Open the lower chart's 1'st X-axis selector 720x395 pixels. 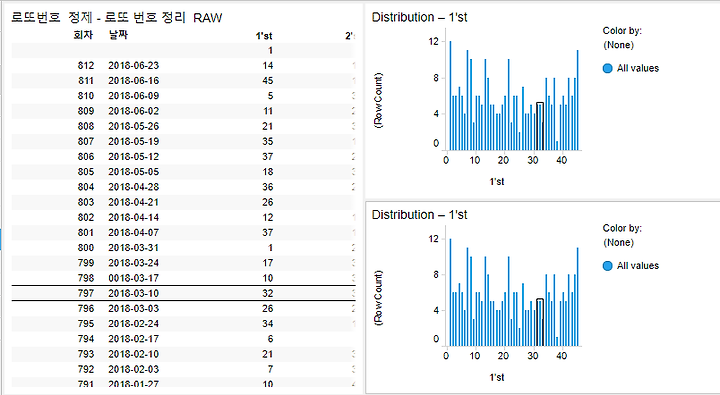pos(497,377)
